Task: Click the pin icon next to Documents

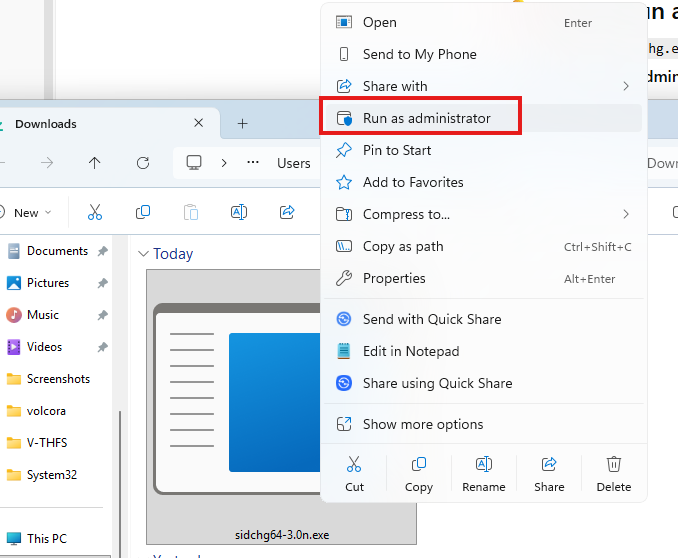Action: (x=102, y=251)
